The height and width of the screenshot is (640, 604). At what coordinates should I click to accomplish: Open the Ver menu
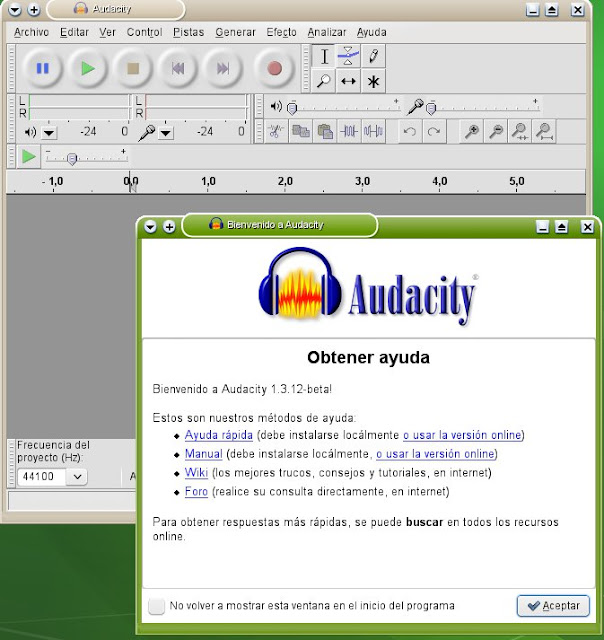click(x=107, y=32)
